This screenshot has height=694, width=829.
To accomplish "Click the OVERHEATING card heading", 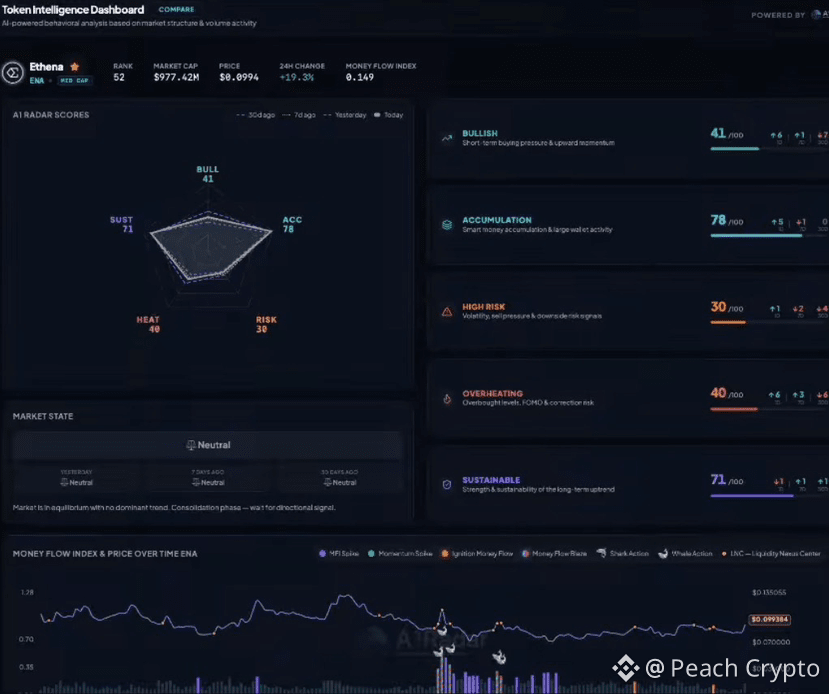I will pyautogui.click(x=492, y=393).
